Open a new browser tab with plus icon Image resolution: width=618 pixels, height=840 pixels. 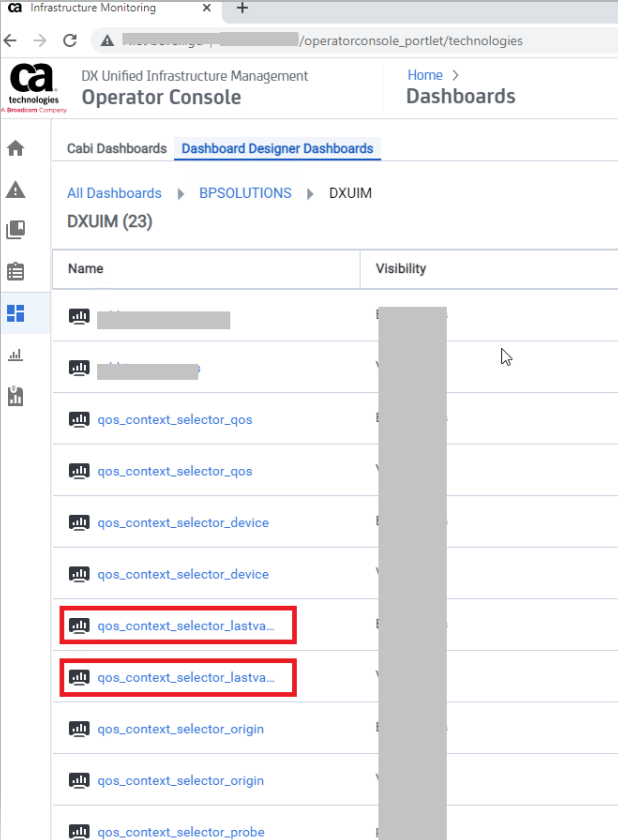[x=242, y=8]
